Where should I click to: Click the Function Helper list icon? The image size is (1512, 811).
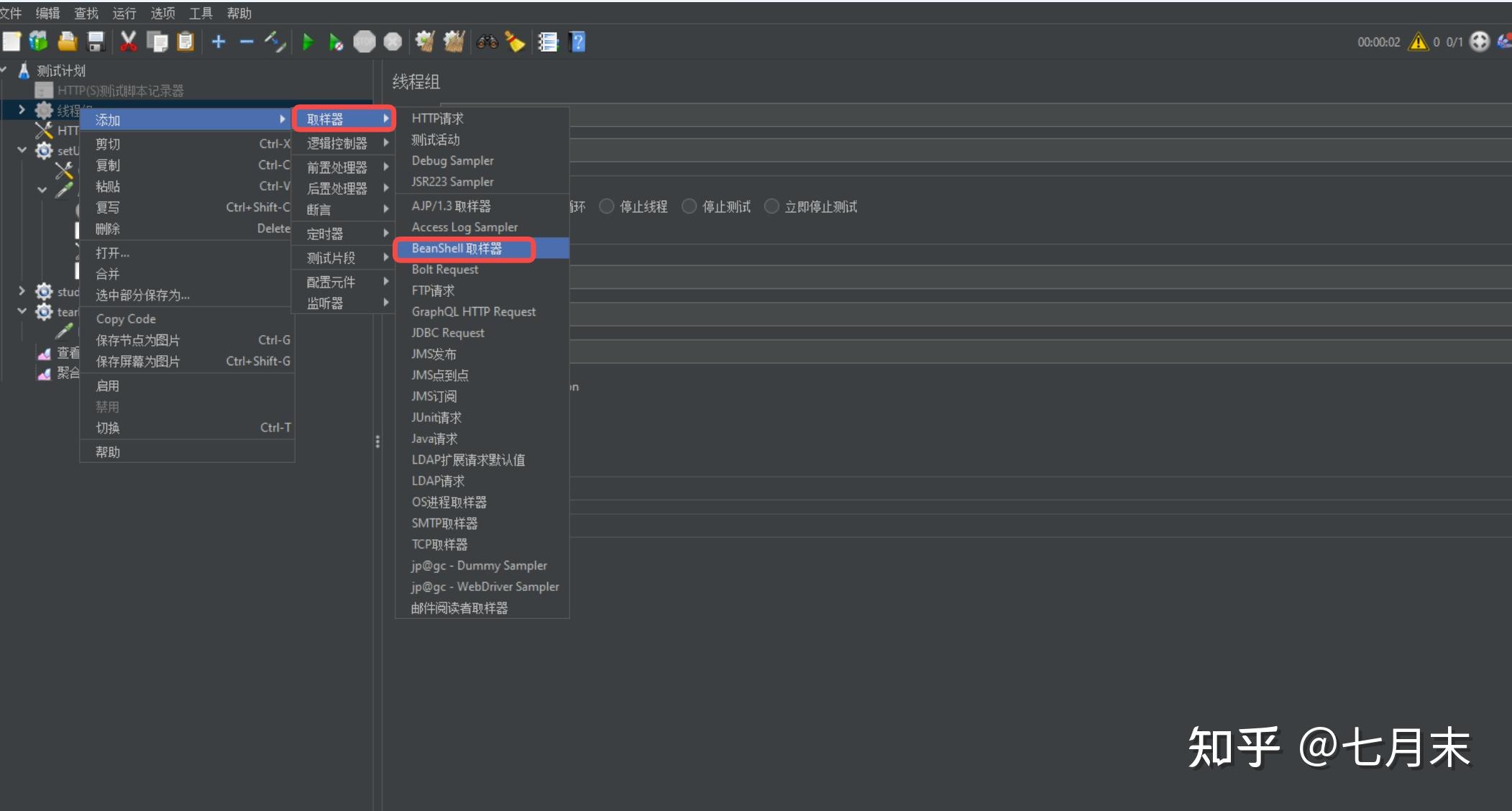pyautogui.click(x=548, y=42)
